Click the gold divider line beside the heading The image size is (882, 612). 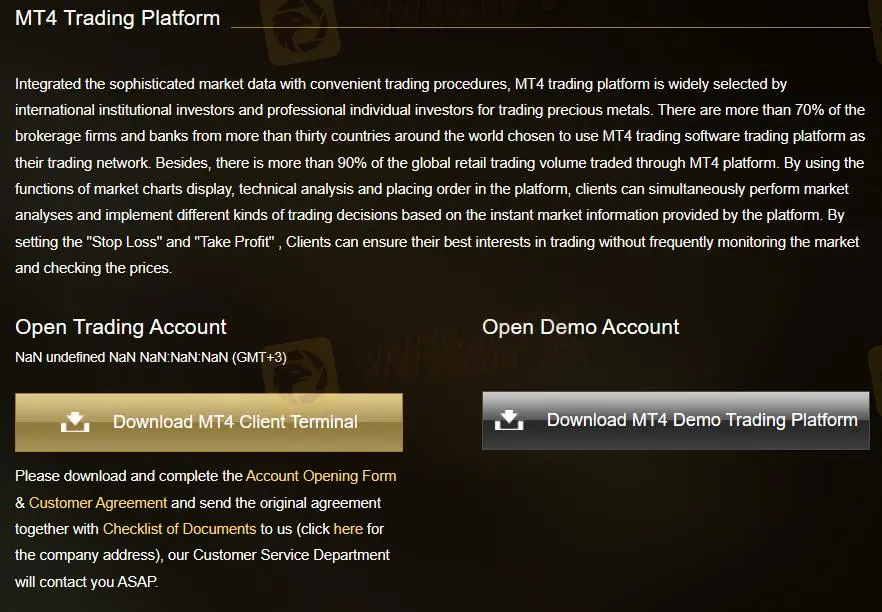point(550,27)
